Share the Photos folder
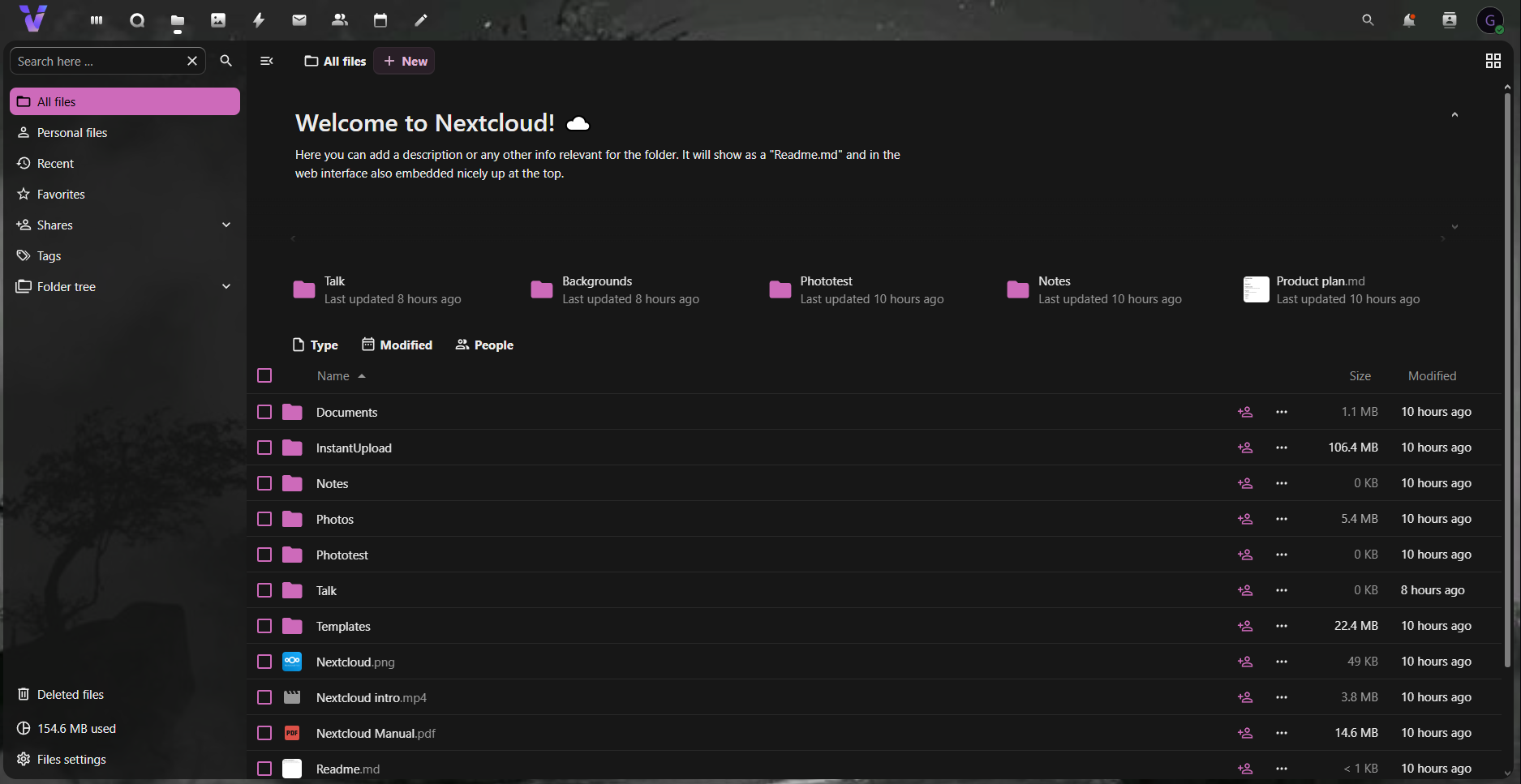 1245,519
